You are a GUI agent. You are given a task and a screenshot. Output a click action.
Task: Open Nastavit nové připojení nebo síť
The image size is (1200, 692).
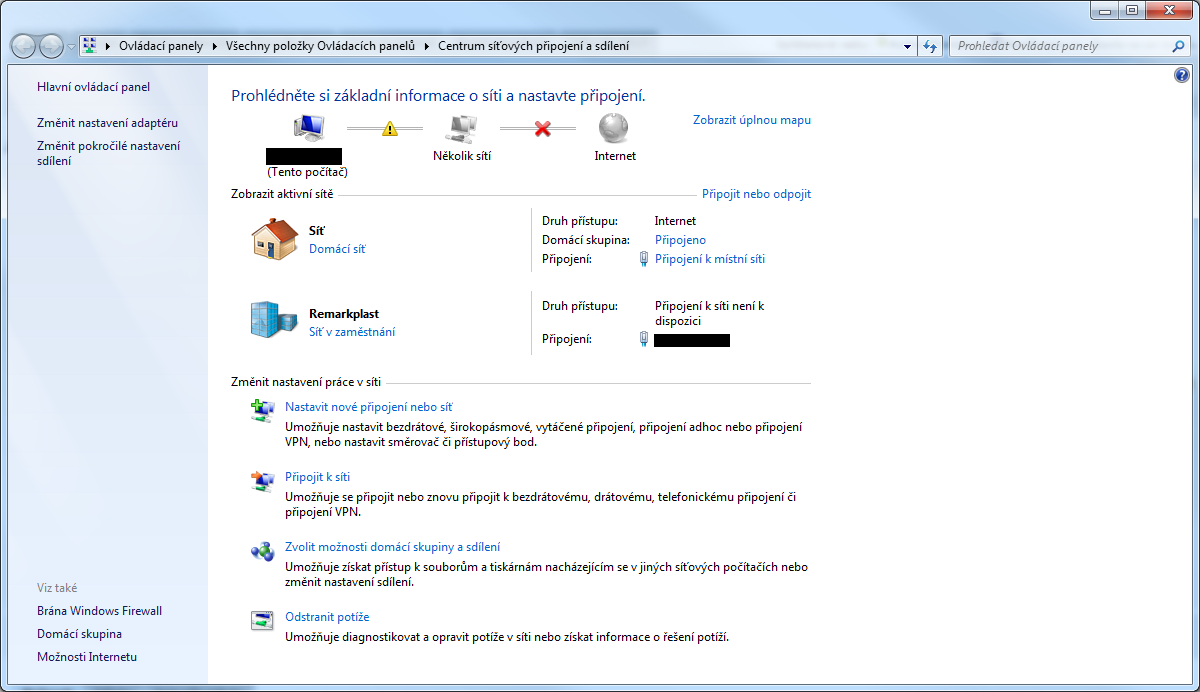[369, 407]
